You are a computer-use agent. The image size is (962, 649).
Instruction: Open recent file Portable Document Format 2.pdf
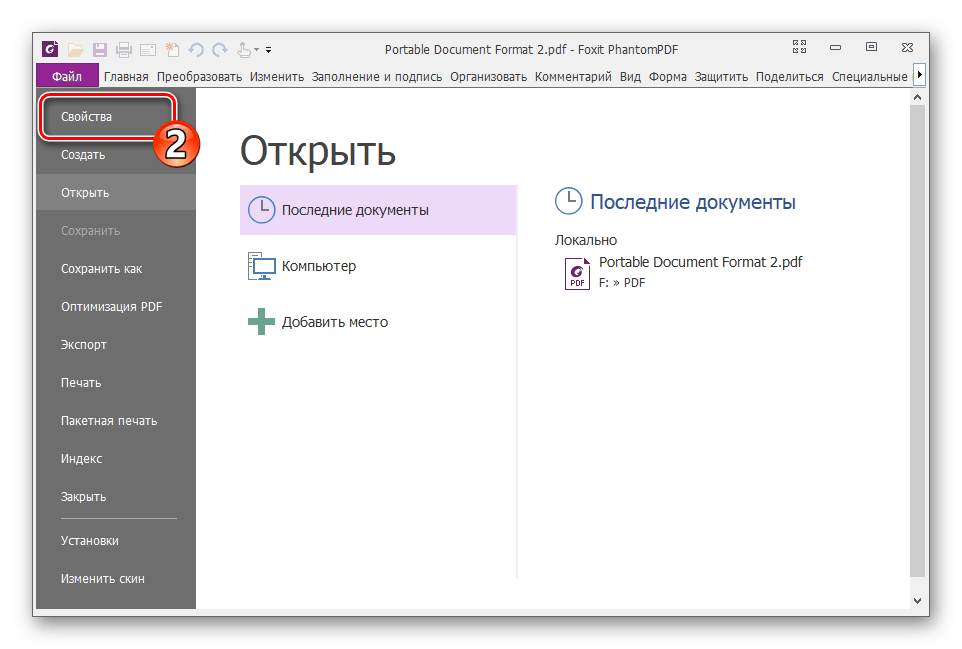pos(699,263)
